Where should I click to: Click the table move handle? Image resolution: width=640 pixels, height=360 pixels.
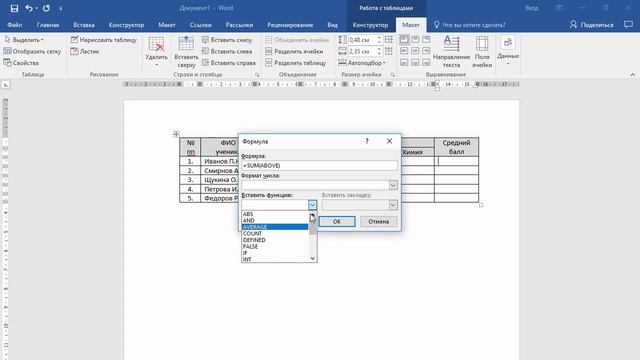point(176,134)
